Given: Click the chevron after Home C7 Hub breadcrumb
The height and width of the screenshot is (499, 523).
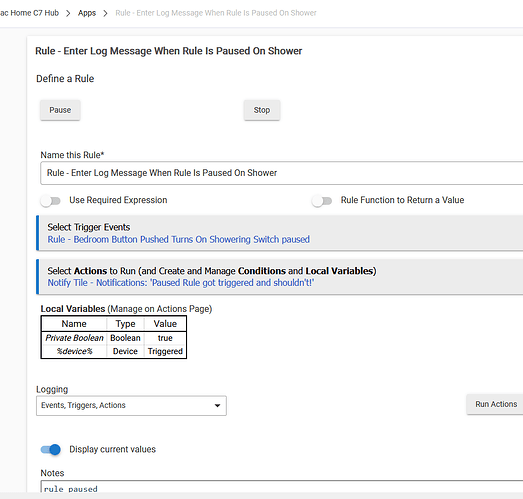Looking at the screenshot, I should click(x=68, y=13).
